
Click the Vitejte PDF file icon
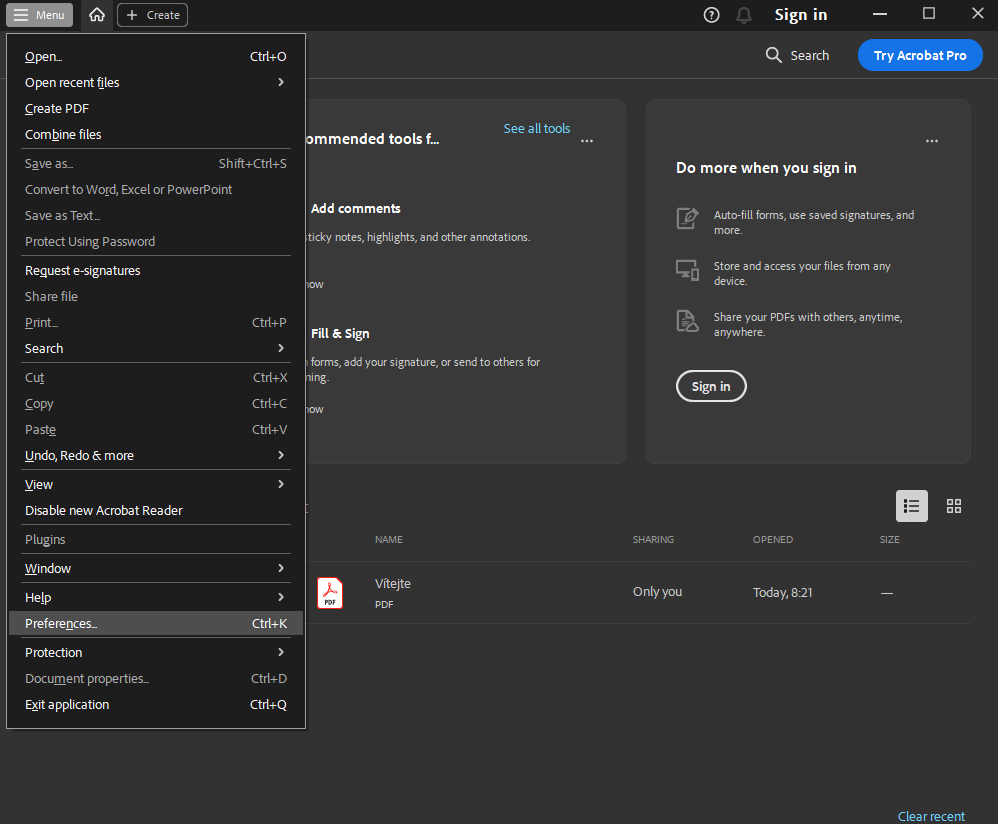click(x=330, y=593)
